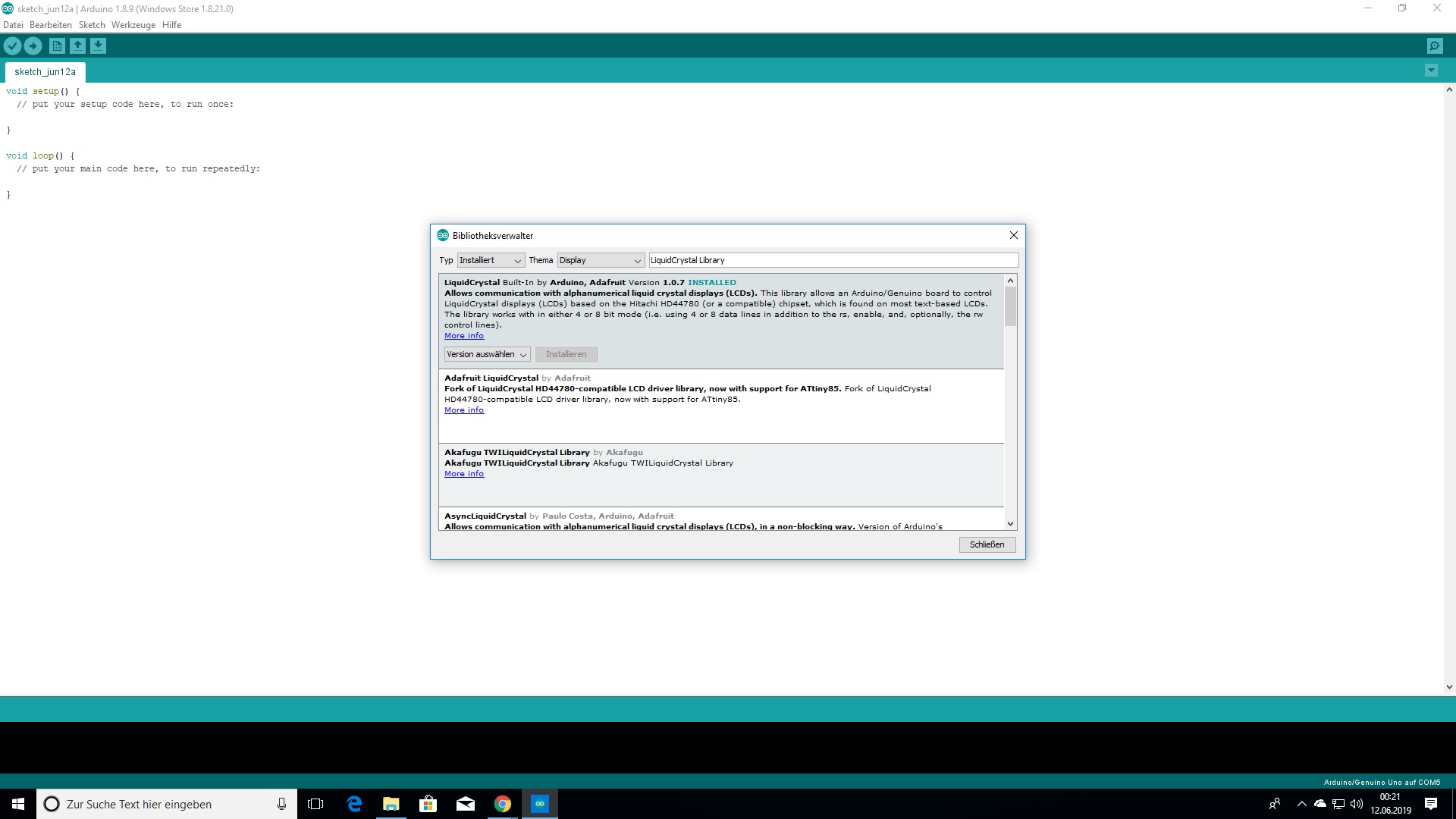Open More info link for Akafugu TWILiquidCrystal

tap(464, 474)
